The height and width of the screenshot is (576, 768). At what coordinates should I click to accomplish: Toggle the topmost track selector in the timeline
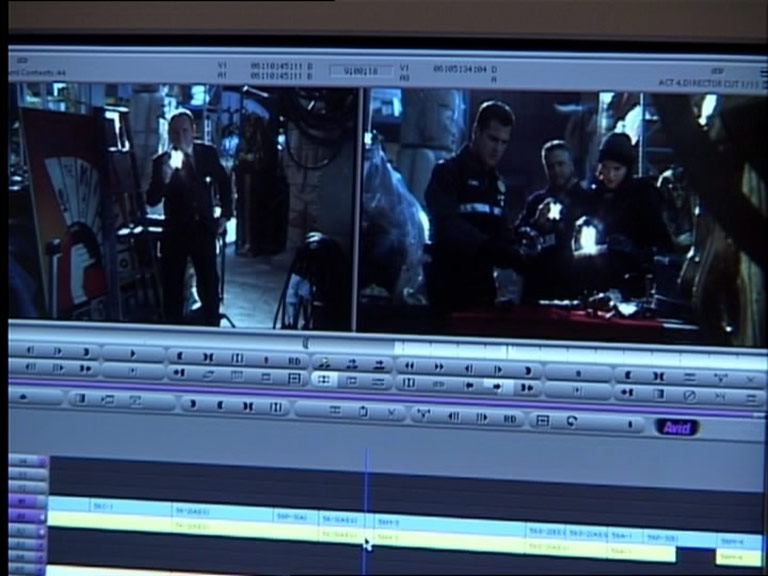click(28, 460)
